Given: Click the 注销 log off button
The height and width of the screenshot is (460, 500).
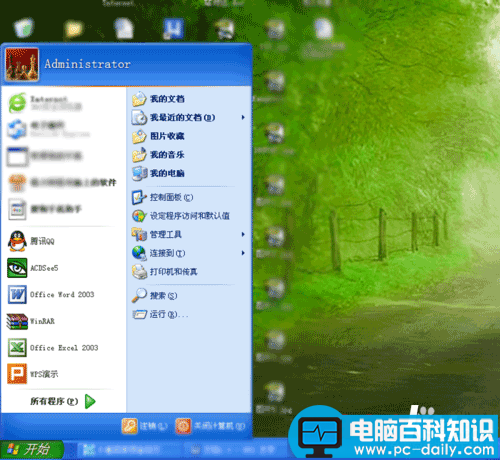Looking at the screenshot, I should pos(145,426).
